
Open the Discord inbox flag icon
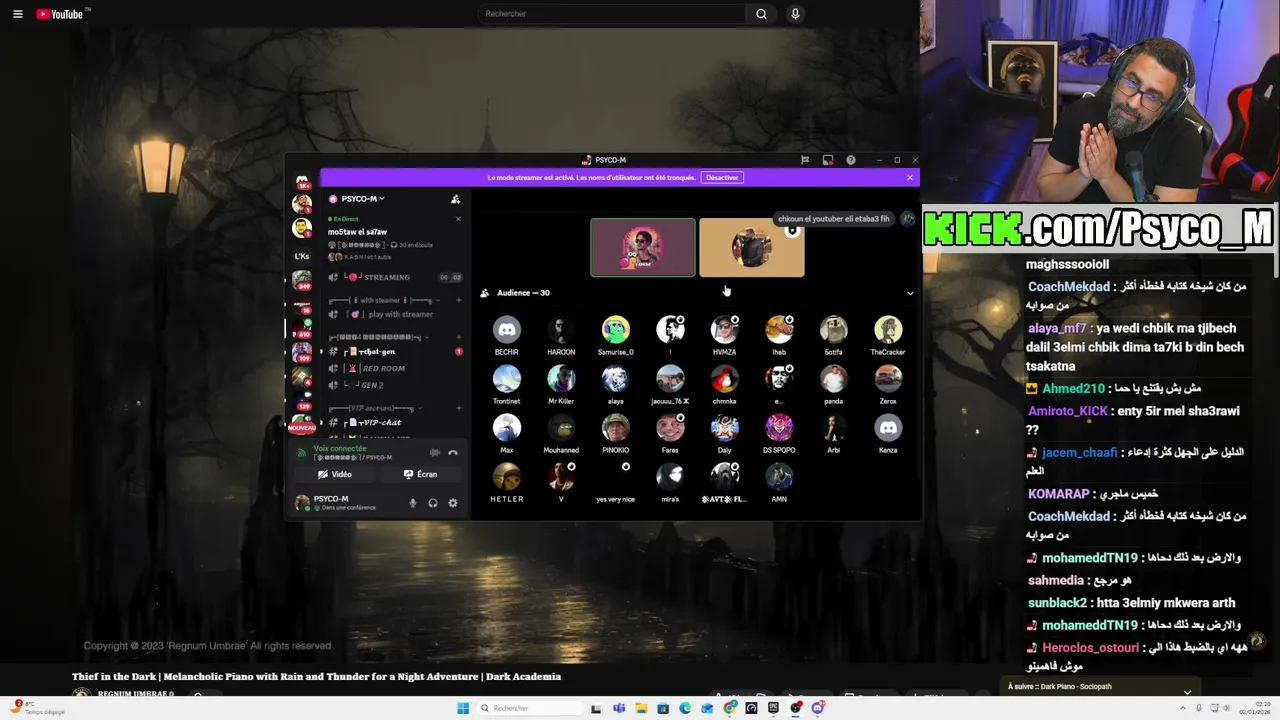pos(805,160)
